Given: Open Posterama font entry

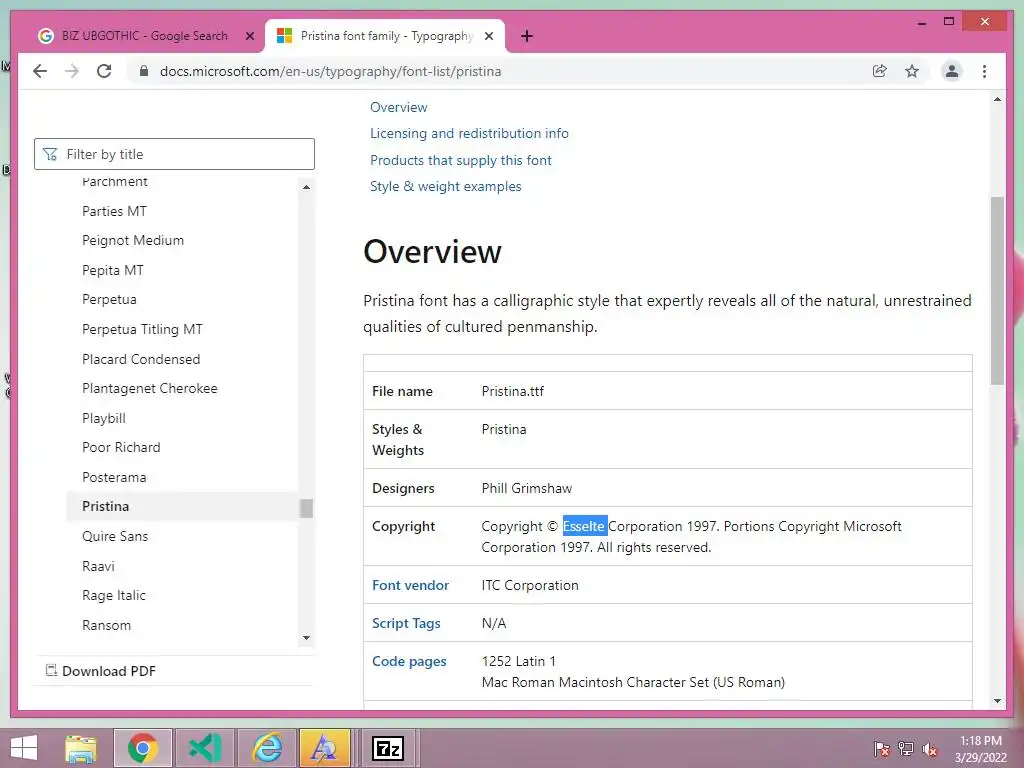Looking at the screenshot, I should tap(114, 477).
